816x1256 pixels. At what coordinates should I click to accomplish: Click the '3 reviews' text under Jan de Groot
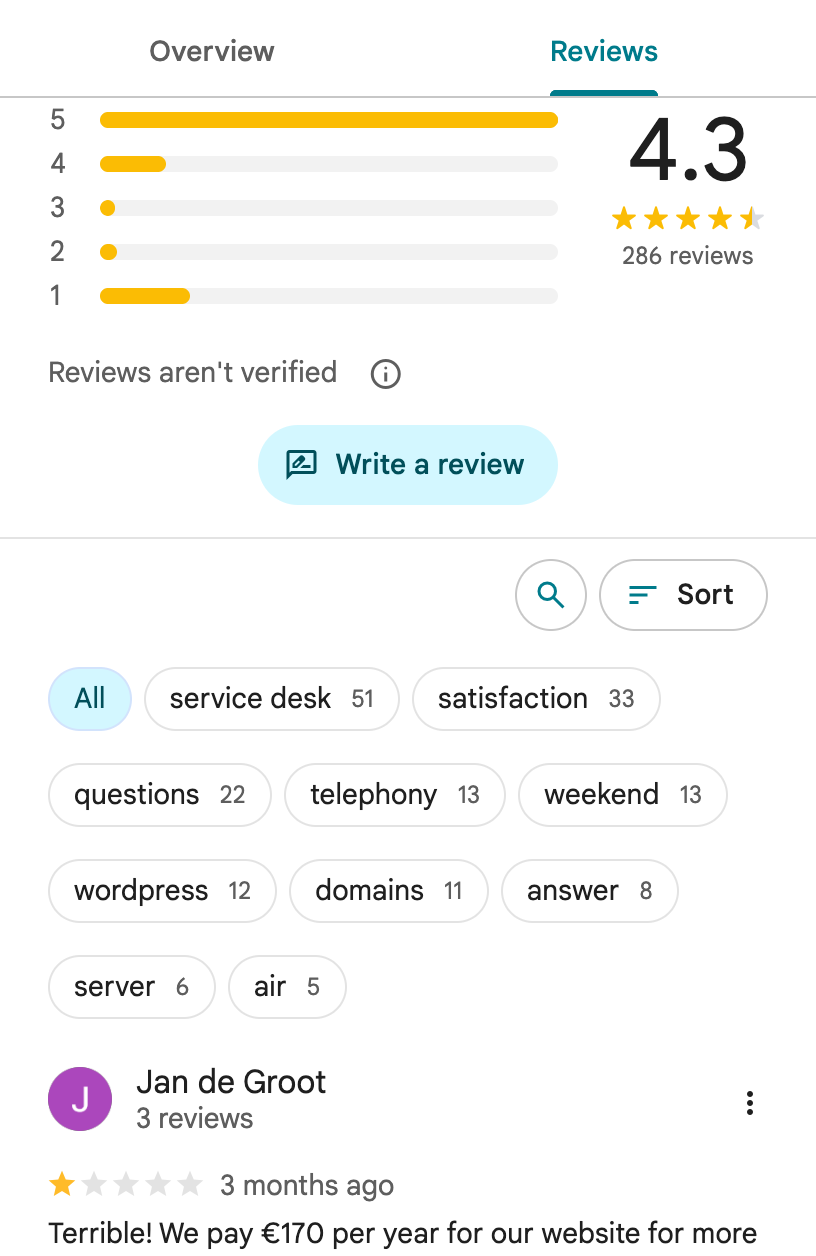pos(194,1119)
